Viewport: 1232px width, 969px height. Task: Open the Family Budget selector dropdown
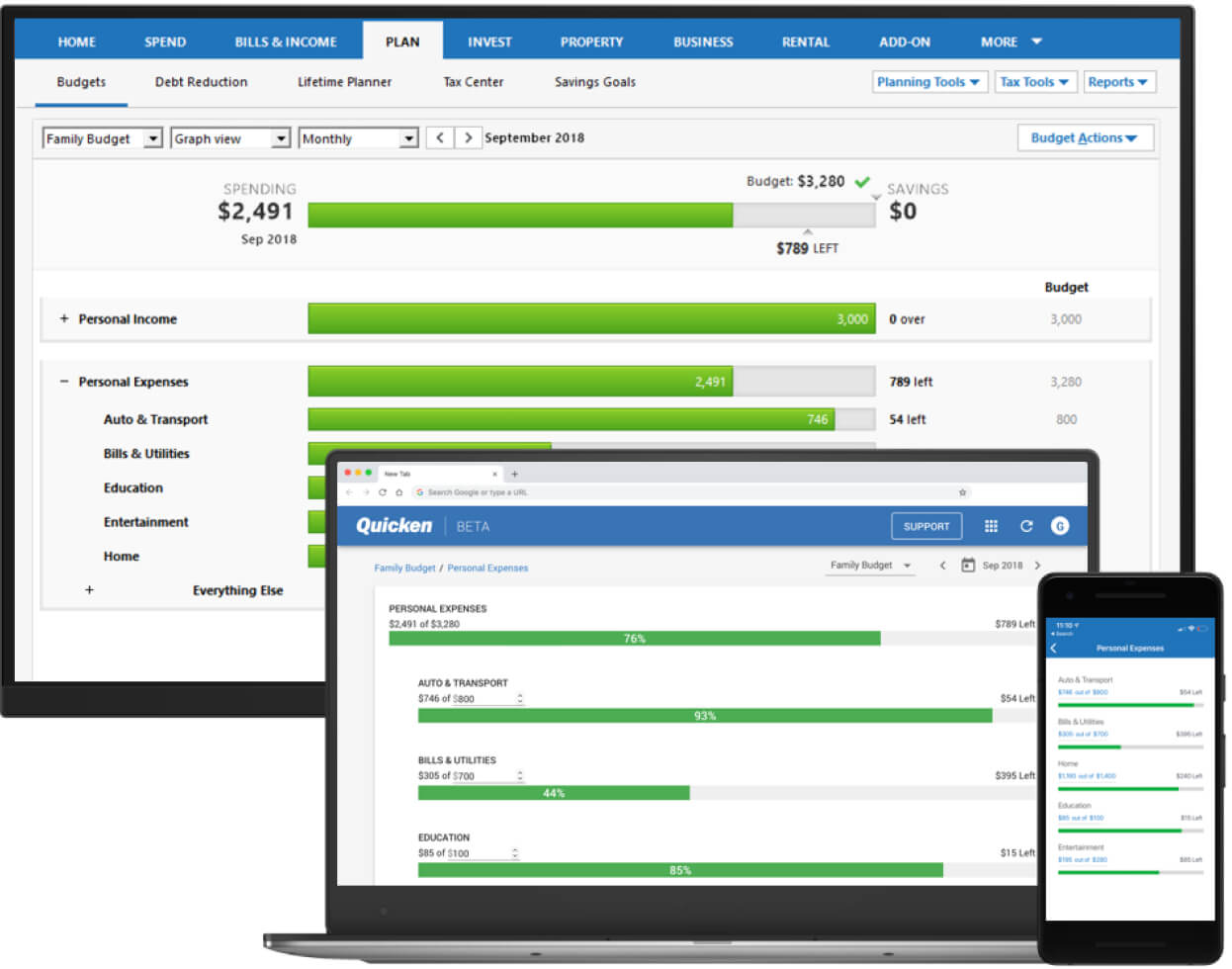[x=102, y=138]
